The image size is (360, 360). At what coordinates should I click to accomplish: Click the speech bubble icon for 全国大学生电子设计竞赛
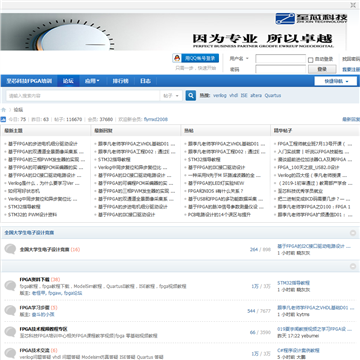[x=10, y=249]
